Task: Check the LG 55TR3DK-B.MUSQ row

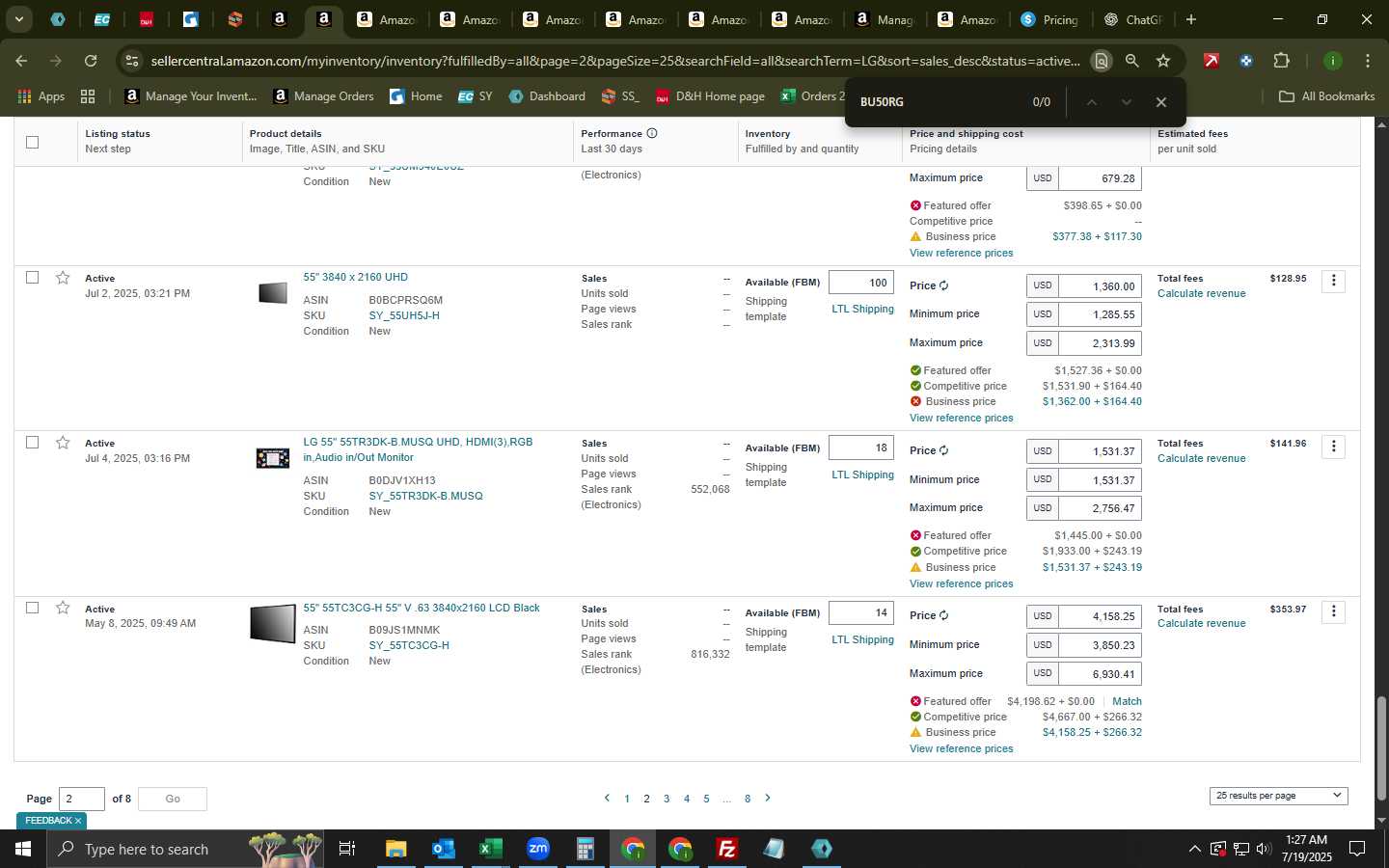Action: click(32, 442)
